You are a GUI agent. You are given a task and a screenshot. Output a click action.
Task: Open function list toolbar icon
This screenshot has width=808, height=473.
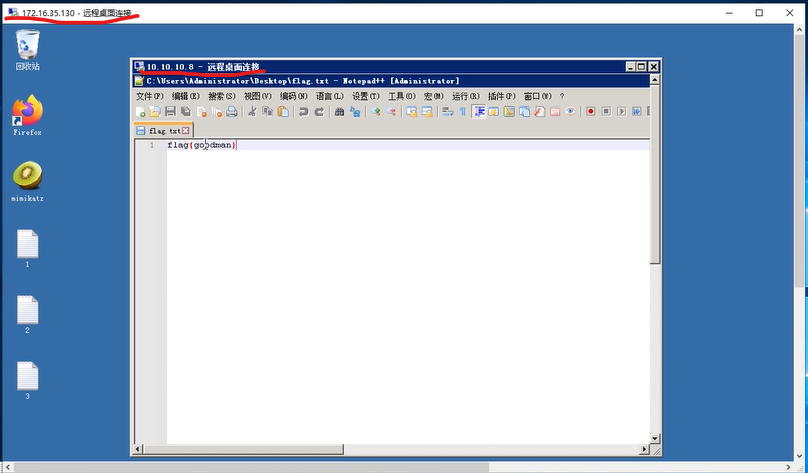(x=540, y=111)
